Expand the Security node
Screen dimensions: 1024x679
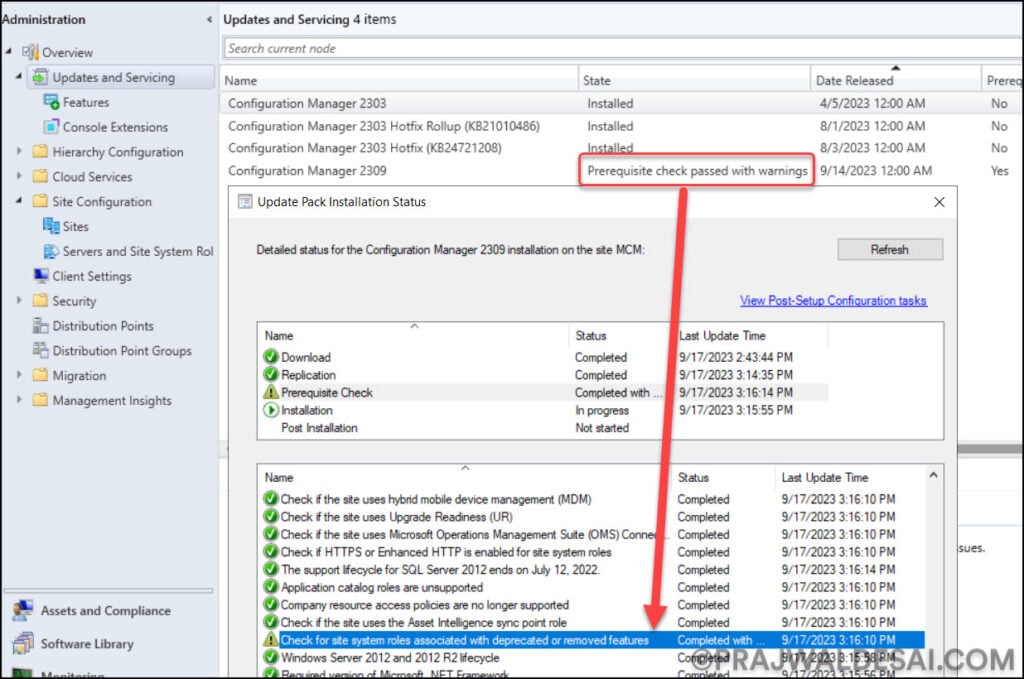tap(19, 300)
